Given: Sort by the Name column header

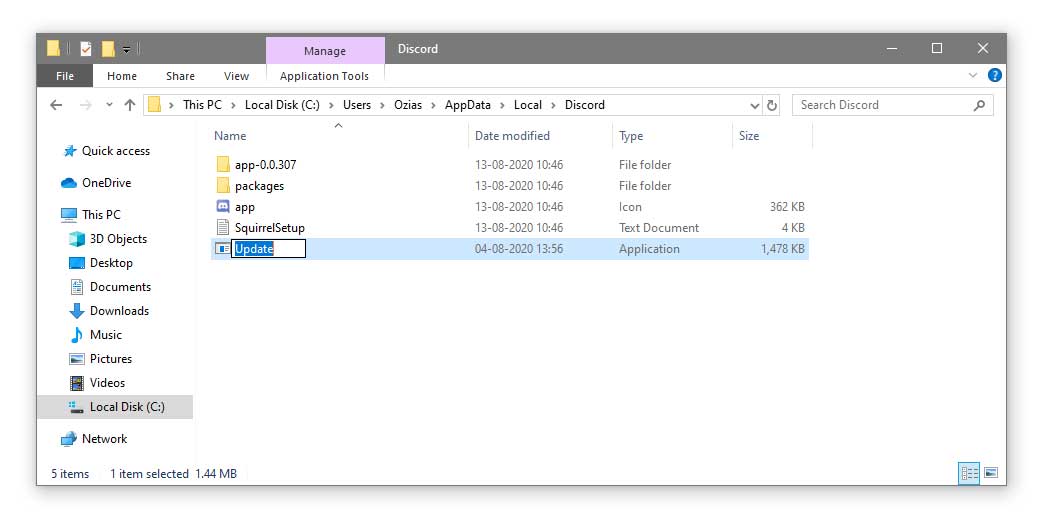Looking at the screenshot, I should pos(230,136).
